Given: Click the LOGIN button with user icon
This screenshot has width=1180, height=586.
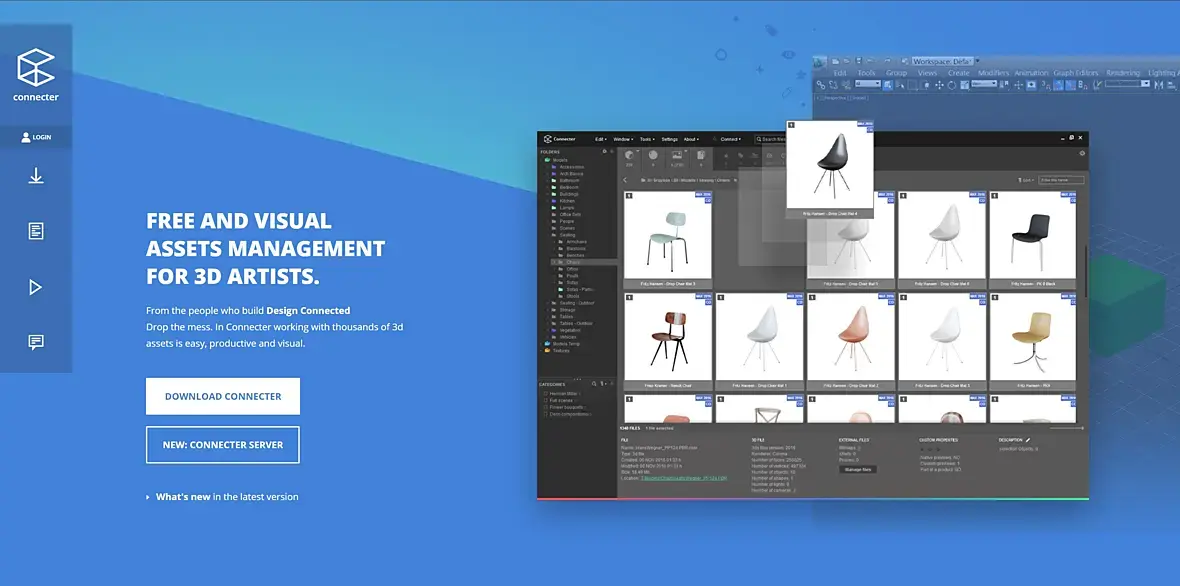Looking at the screenshot, I should tap(36, 138).
